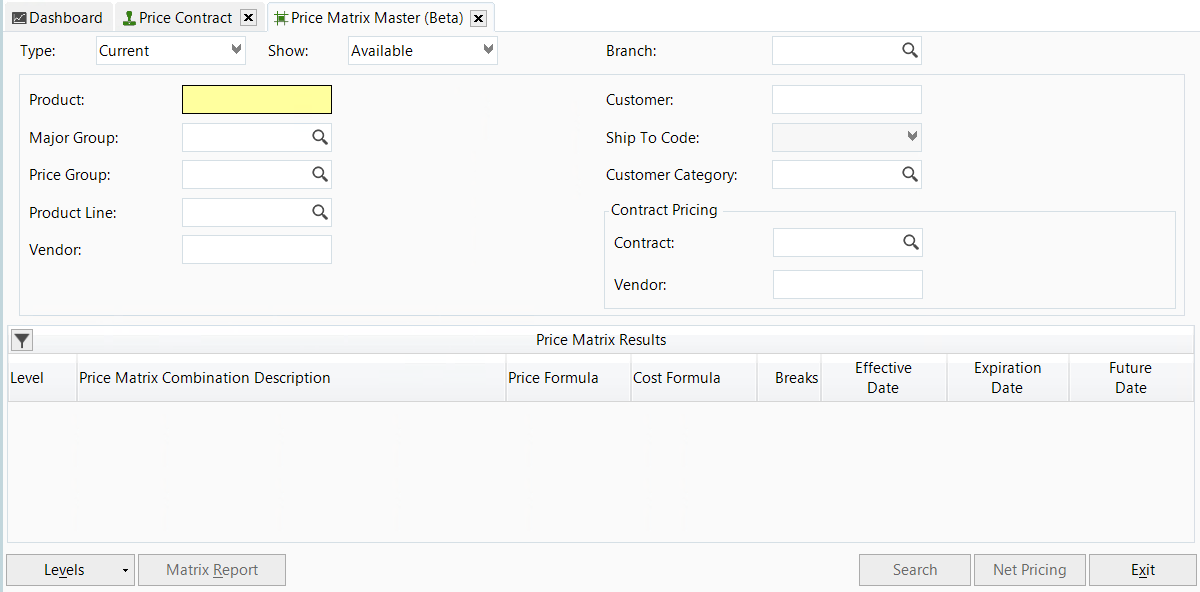Switch to the Dashboard tab
This screenshot has width=1200, height=592.
point(57,17)
